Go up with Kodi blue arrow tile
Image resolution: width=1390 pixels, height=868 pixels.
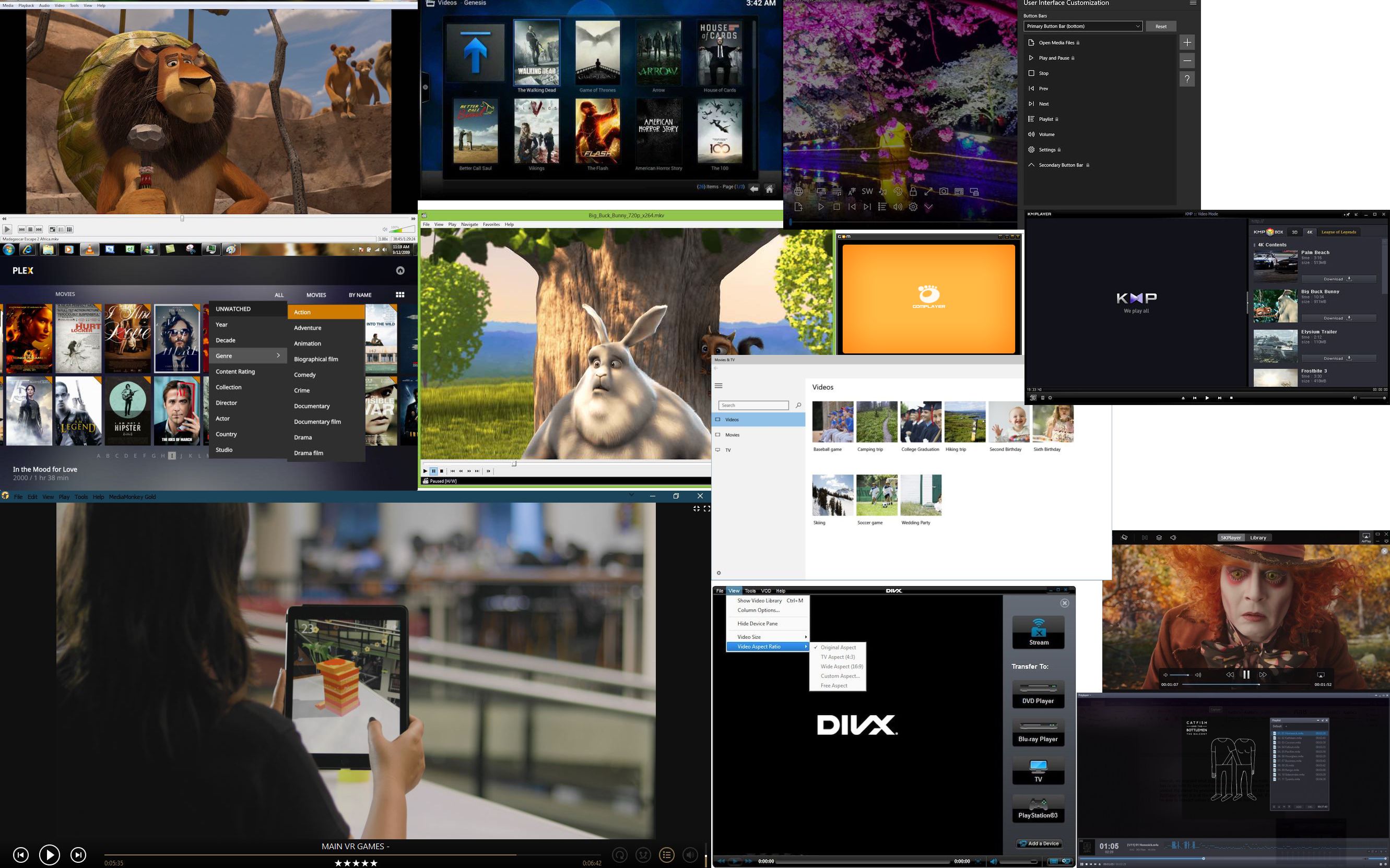click(x=475, y=52)
